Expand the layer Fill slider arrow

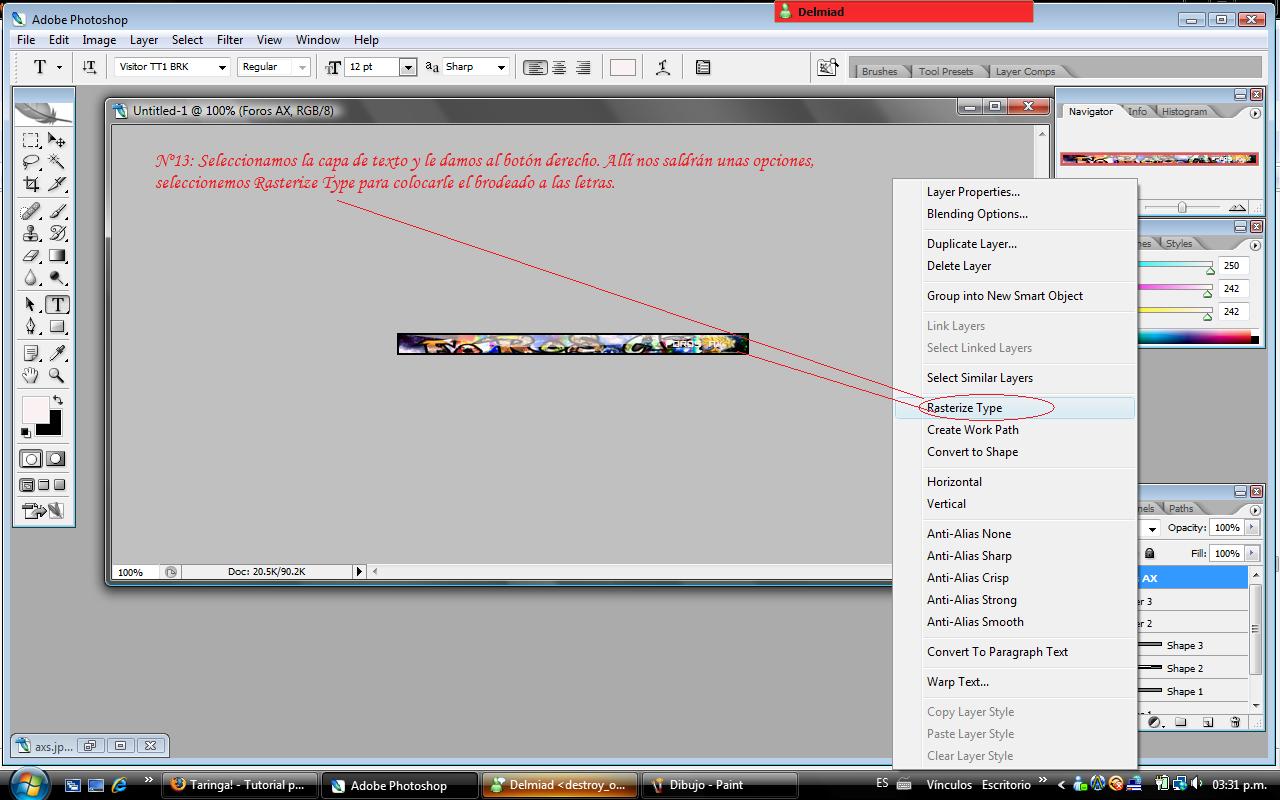1251,553
